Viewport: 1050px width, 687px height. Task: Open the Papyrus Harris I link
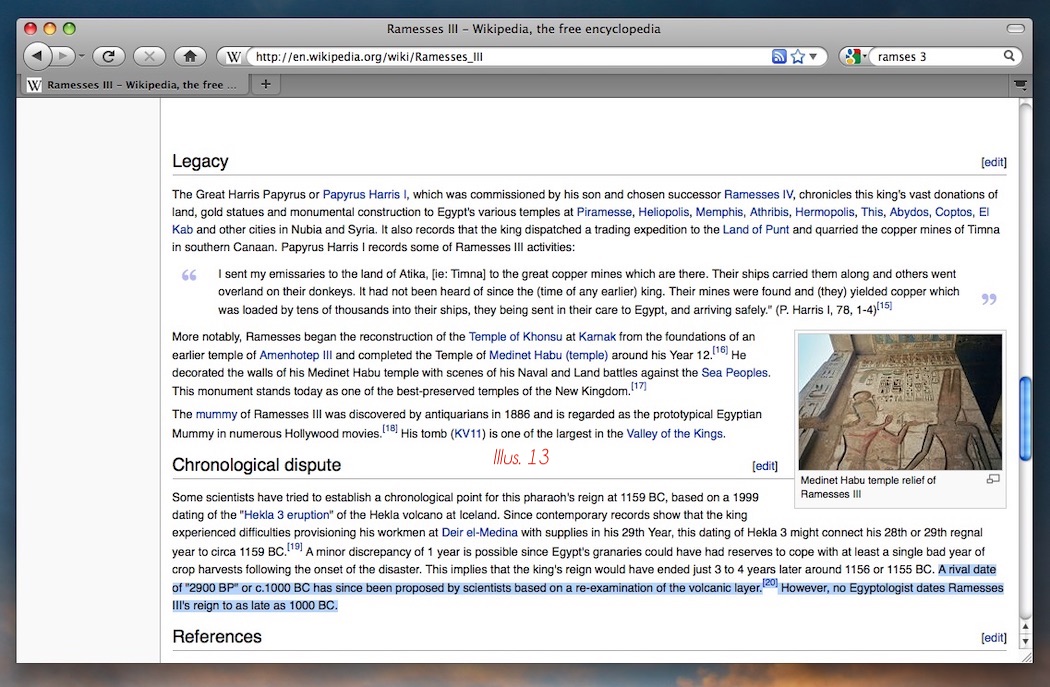(364, 194)
